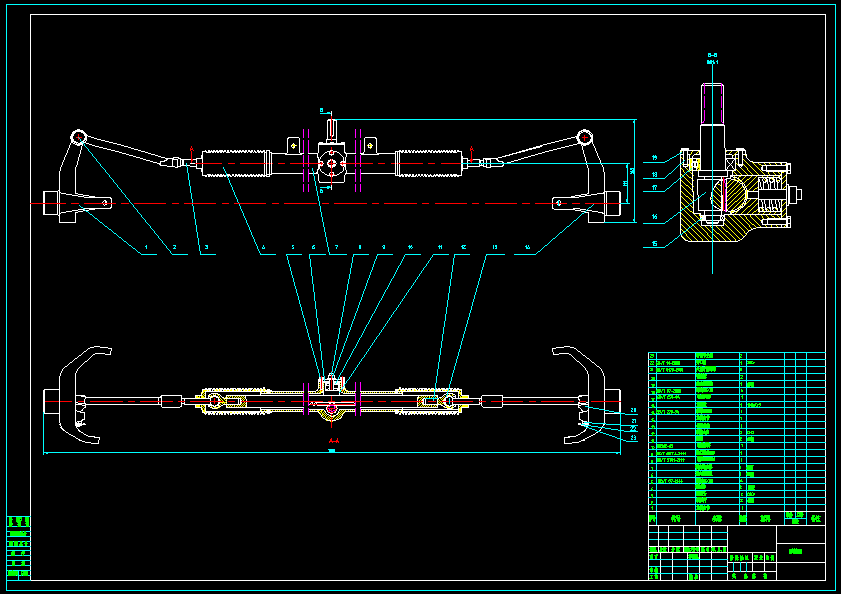Click callout number 22 near right knuckle
Viewport: 841px width, 594px height.
pos(633,429)
